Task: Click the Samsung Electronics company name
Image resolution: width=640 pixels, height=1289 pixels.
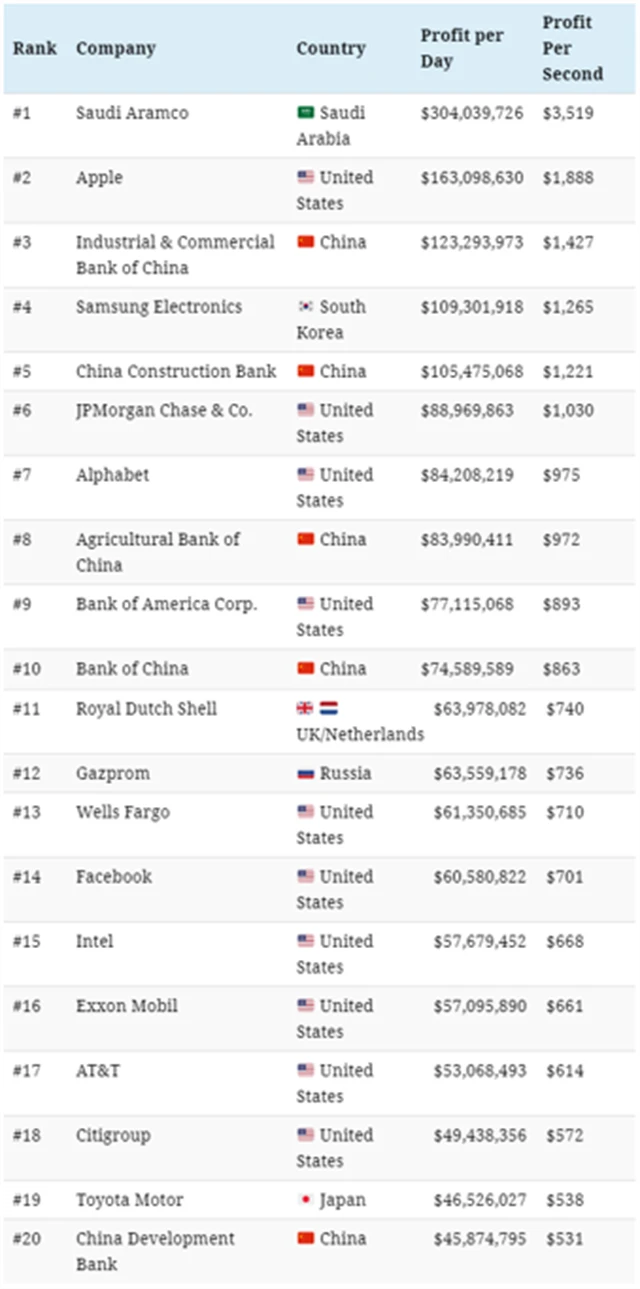Action: (159, 307)
